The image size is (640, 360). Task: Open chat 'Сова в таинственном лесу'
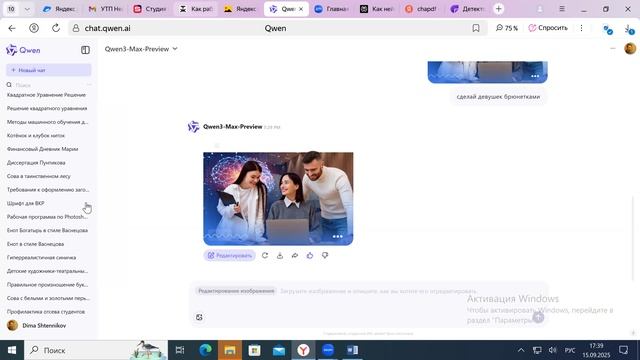(39, 176)
